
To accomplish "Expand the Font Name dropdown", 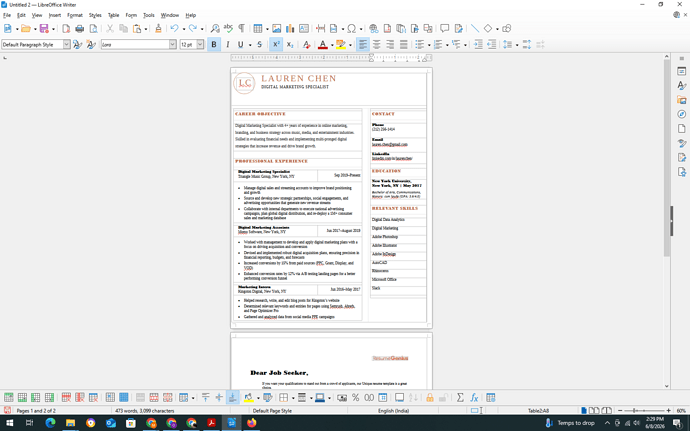I will pos(172,44).
